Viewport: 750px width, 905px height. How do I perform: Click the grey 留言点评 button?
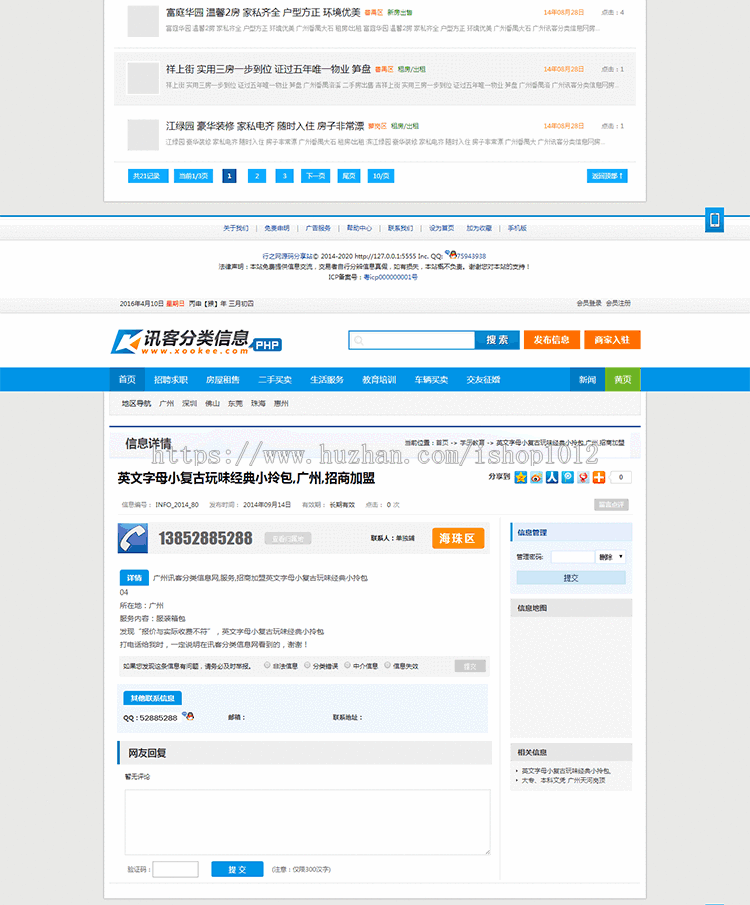pyautogui.click(x=611, y=504)
